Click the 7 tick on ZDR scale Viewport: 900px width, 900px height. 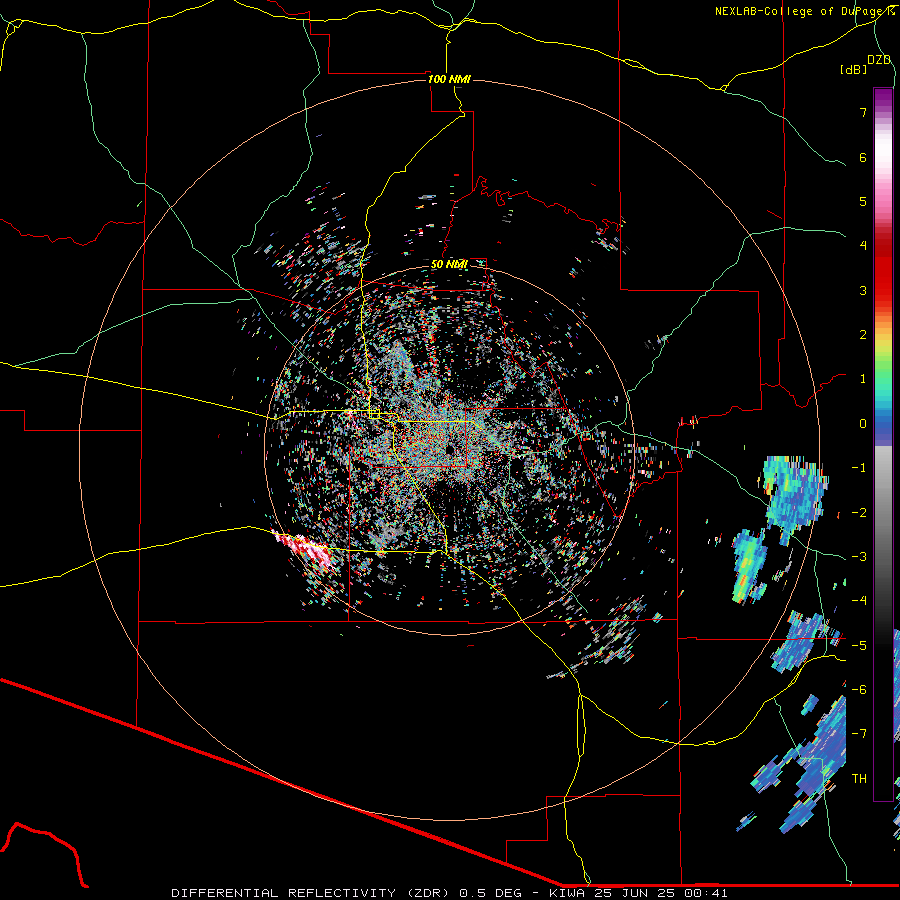click(x=863, y=112)
